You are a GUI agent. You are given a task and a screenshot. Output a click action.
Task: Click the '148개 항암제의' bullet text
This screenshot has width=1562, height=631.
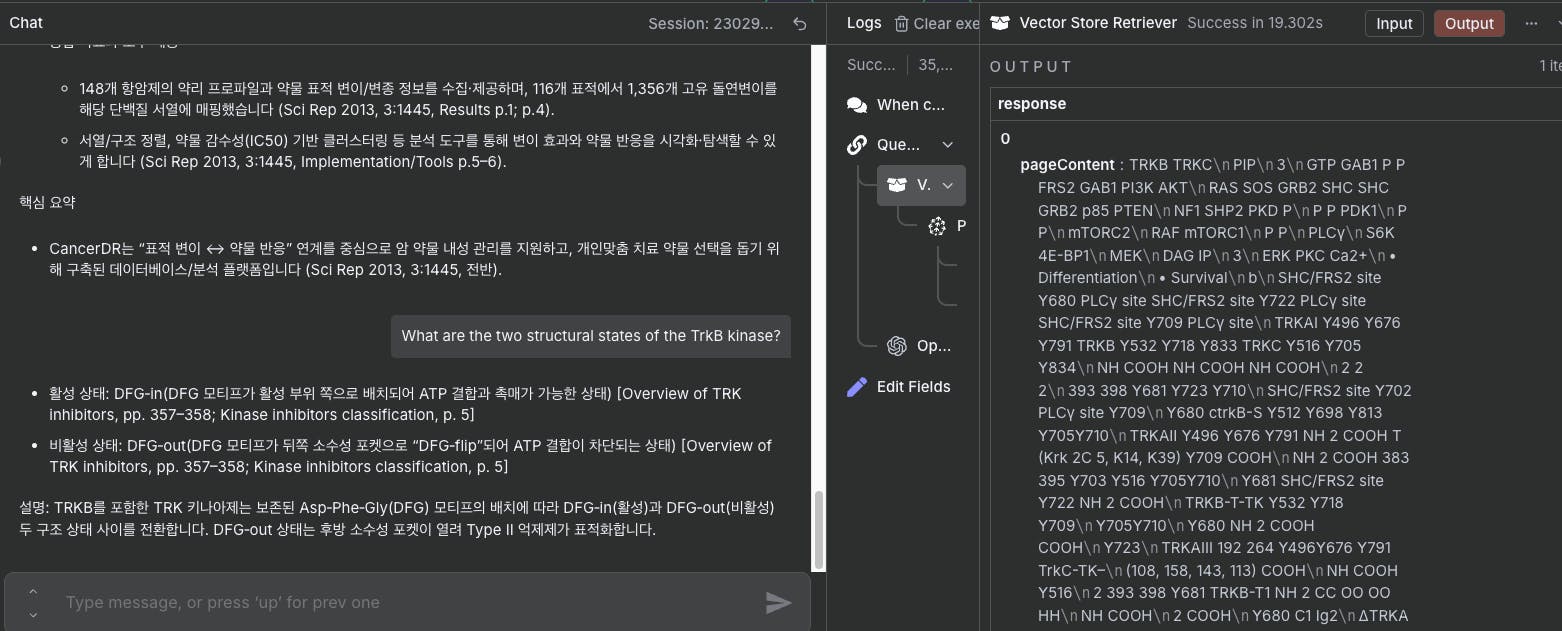tap(428, 99)
